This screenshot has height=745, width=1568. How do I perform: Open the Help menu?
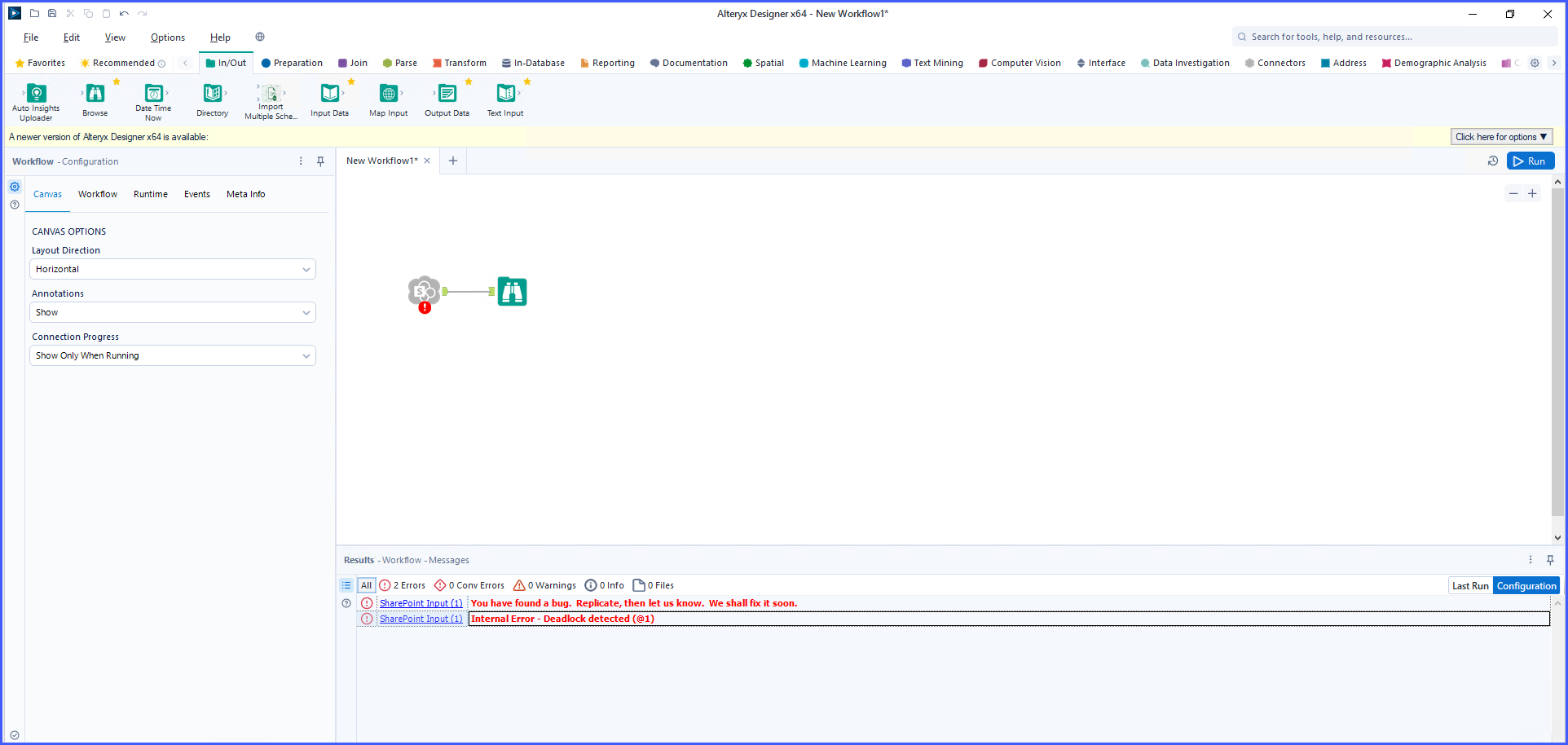[x=220, y=37]
